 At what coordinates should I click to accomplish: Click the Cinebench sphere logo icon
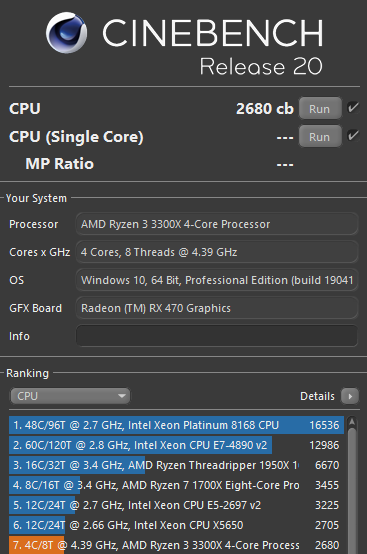66,33
